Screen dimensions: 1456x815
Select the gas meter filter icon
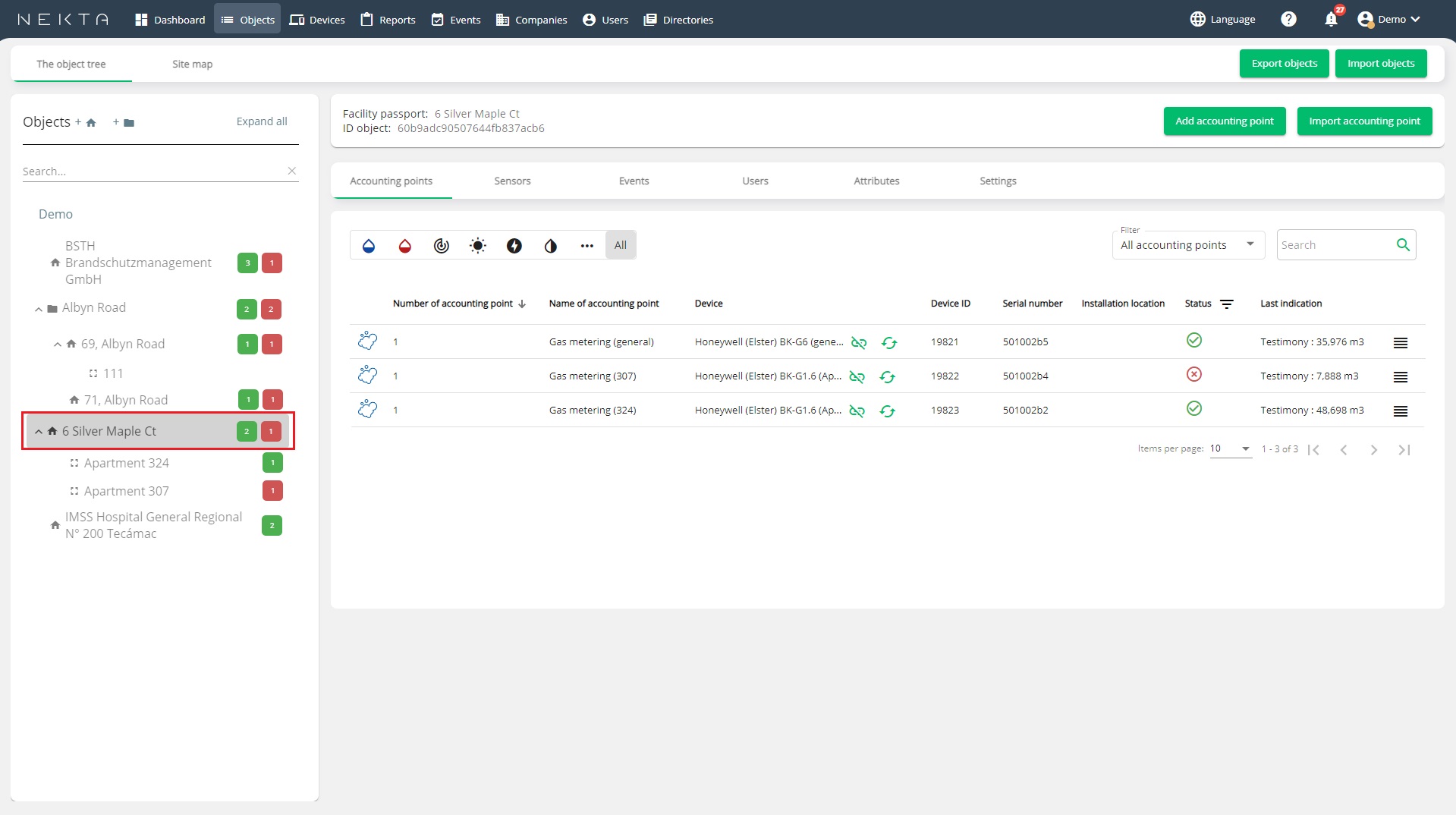pos(442,245)
